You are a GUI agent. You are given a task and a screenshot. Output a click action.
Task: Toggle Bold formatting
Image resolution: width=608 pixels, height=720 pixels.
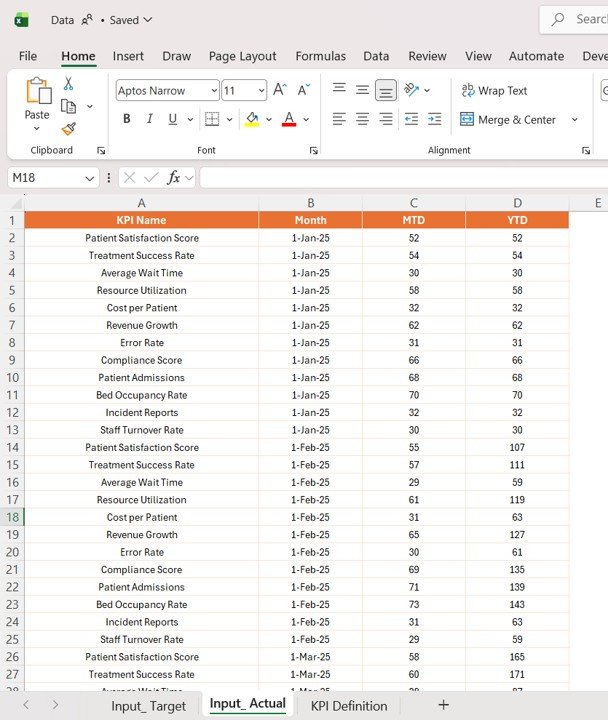click(x=127, y=119)
